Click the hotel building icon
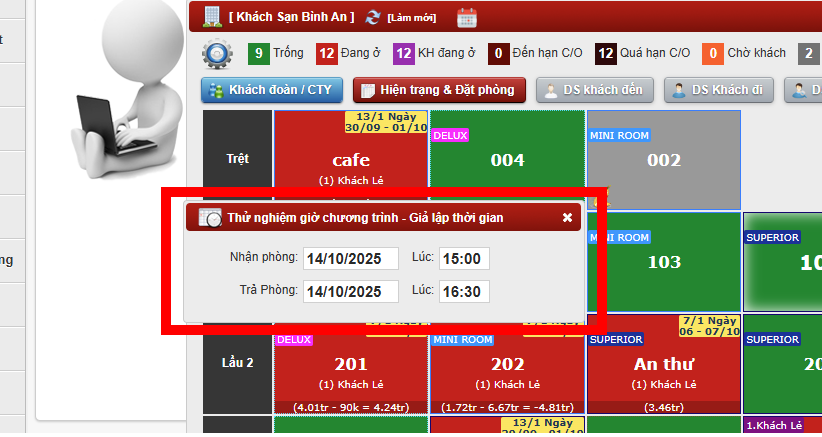822x437 pixels. coord(212,17)
